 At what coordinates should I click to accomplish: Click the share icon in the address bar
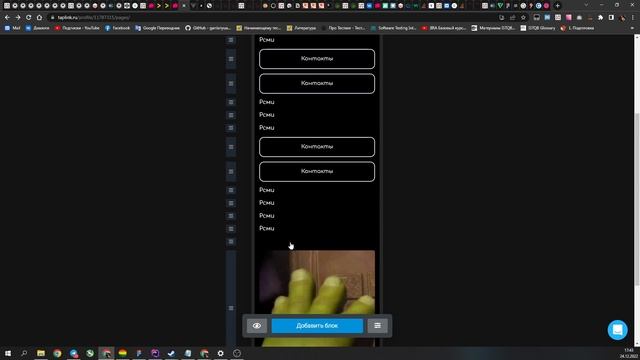click(x=513, y=18)
